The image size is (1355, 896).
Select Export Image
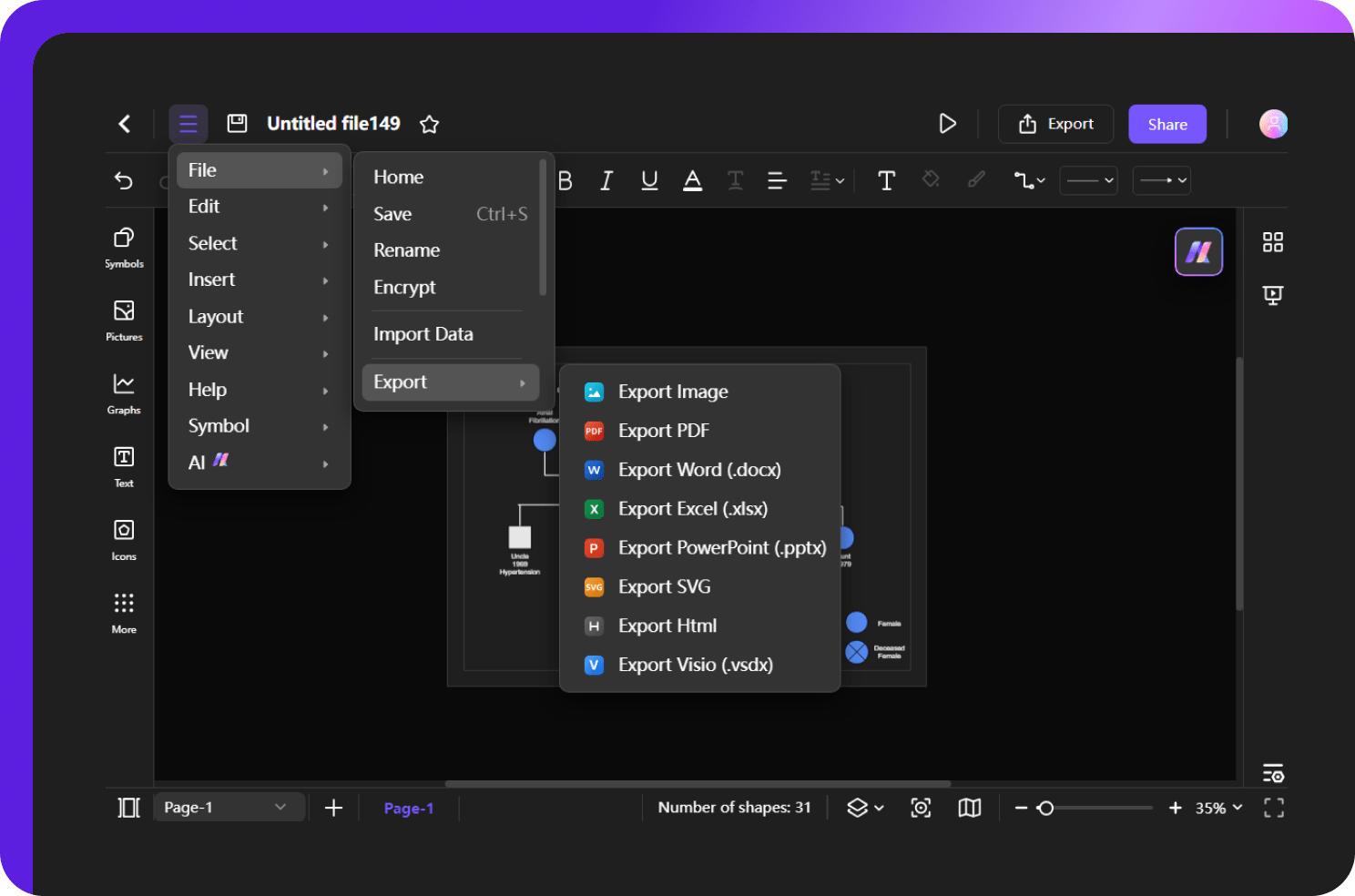699,392
